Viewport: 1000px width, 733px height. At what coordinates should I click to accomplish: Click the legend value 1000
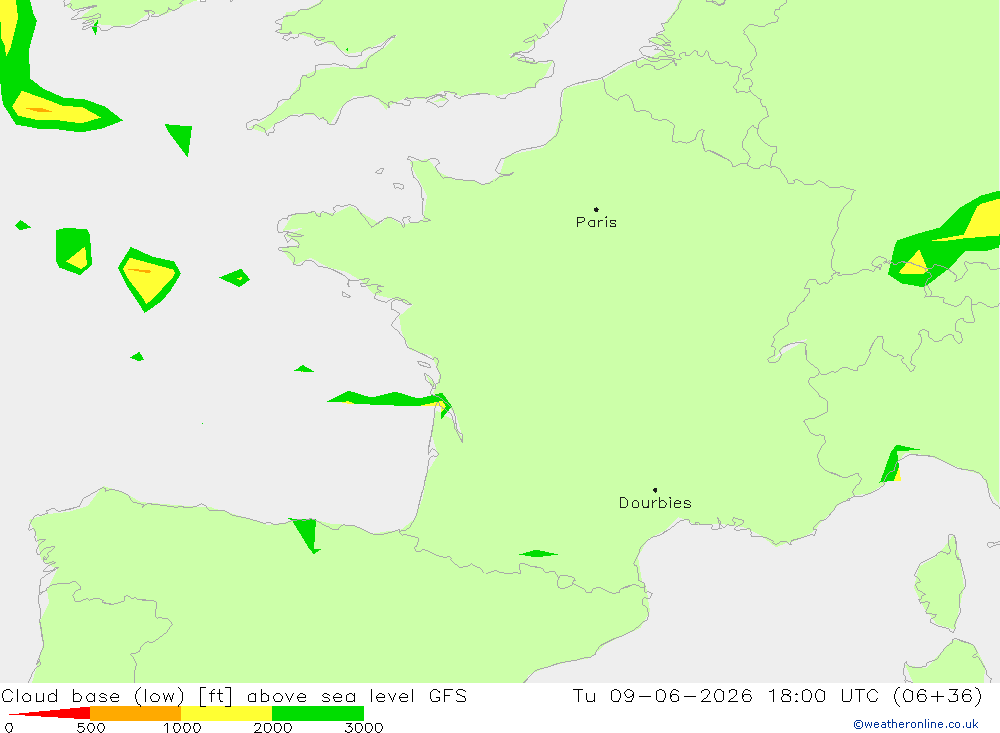[182, 727]
